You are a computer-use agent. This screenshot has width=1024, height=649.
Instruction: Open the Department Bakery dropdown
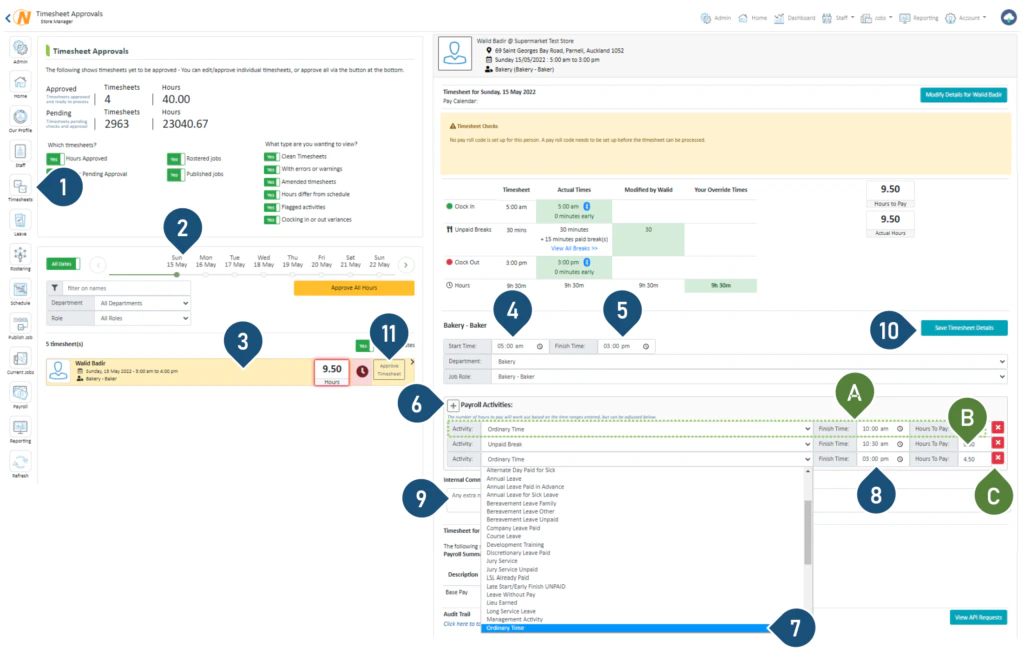click(749, 362)
